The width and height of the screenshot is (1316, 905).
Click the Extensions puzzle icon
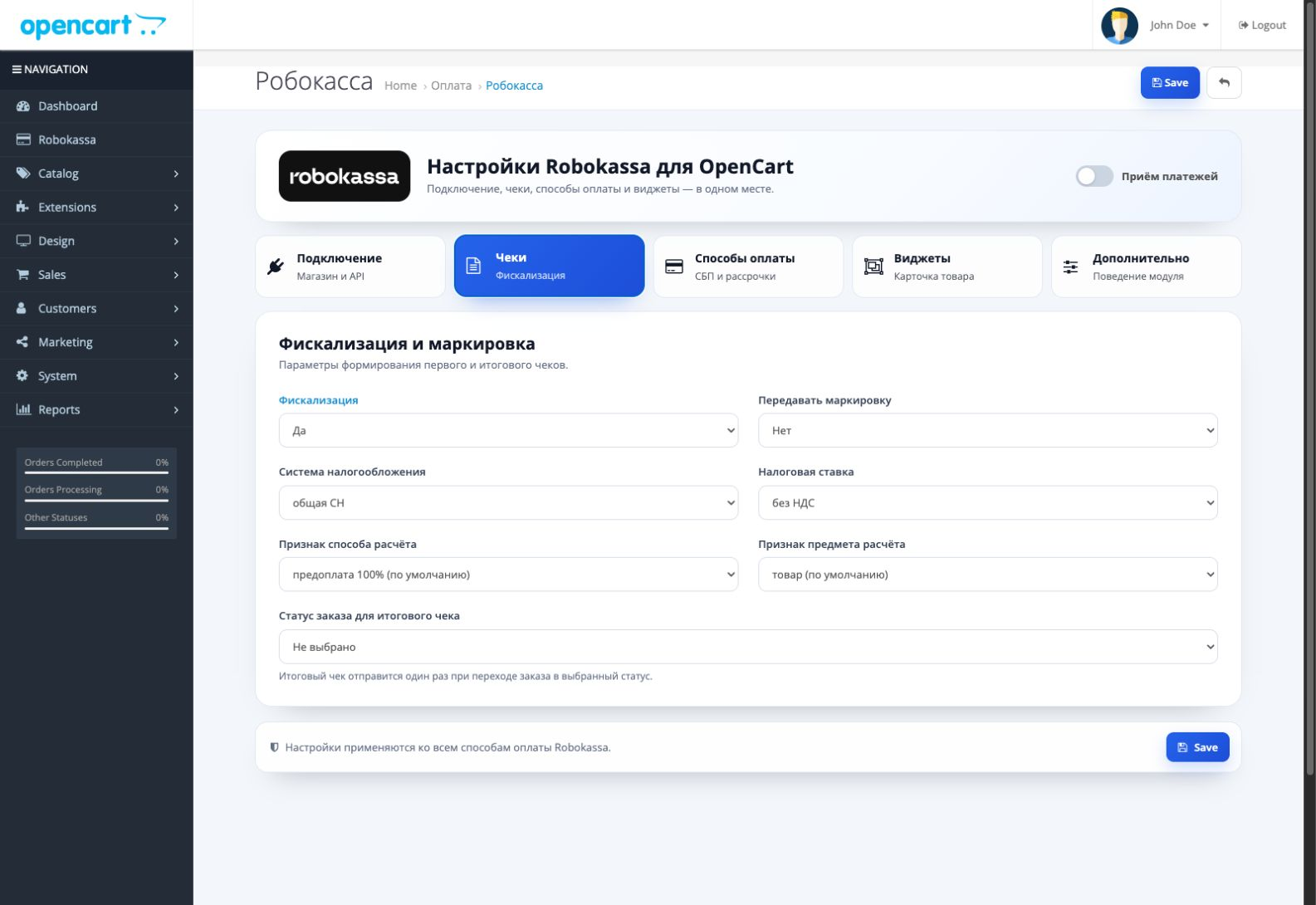tap(23, 207)
